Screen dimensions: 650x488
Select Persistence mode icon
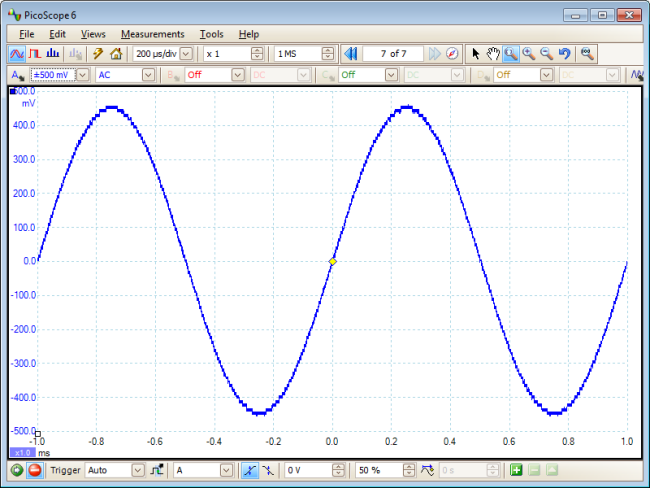click(x=35, y=53)
